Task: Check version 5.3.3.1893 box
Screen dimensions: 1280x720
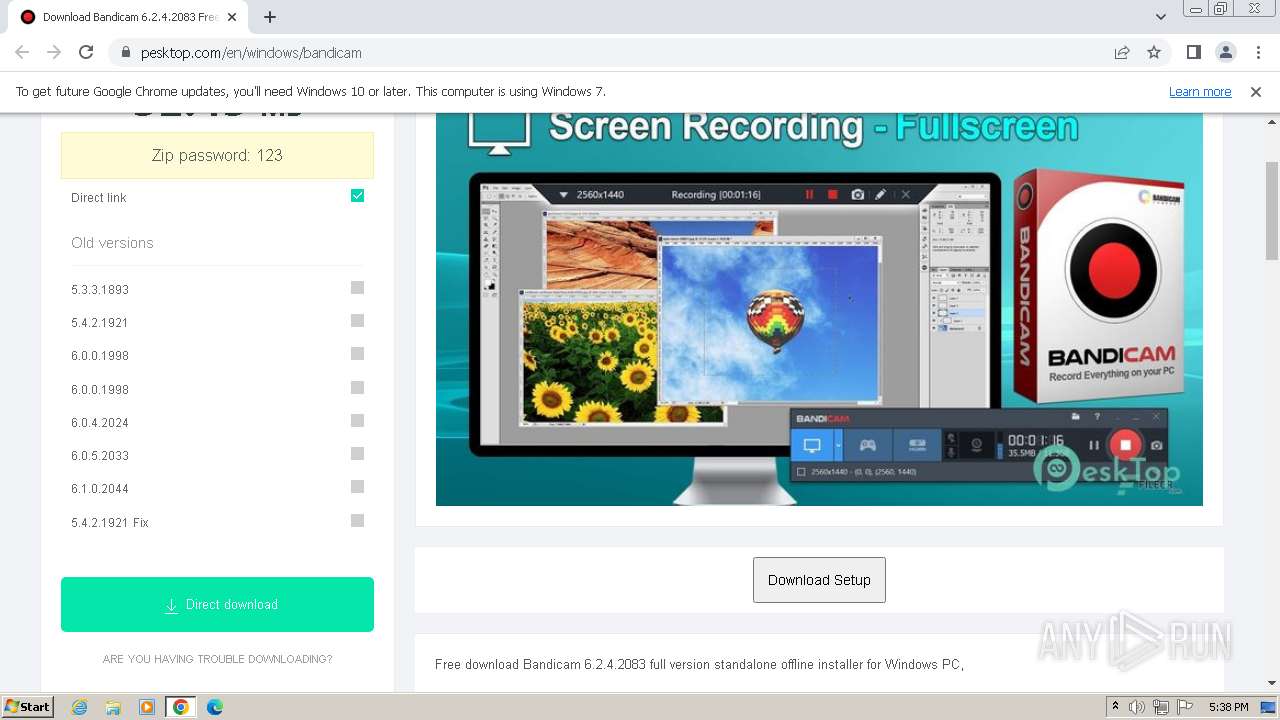Action: coord(357,288)
